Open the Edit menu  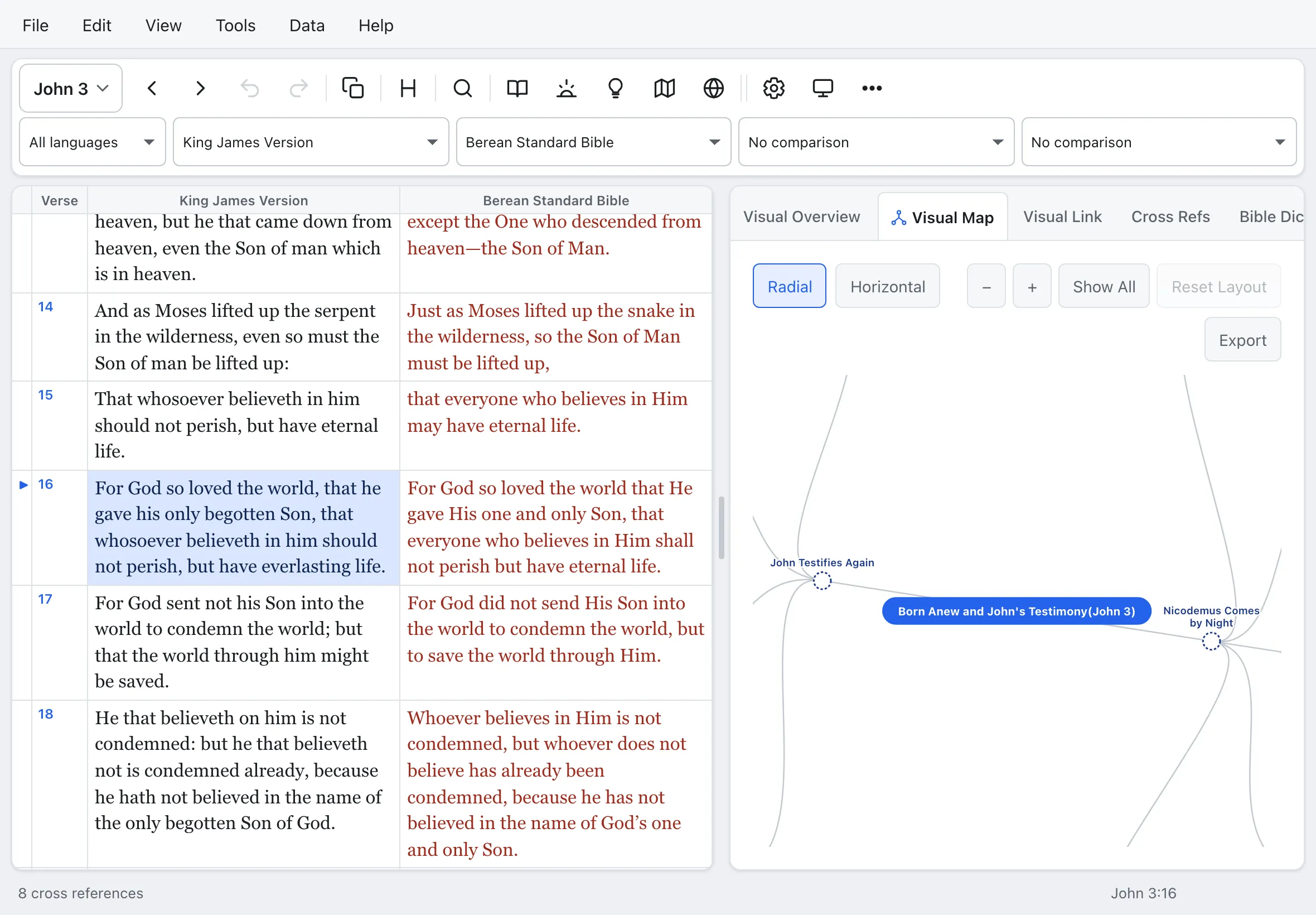pos(97,25)
